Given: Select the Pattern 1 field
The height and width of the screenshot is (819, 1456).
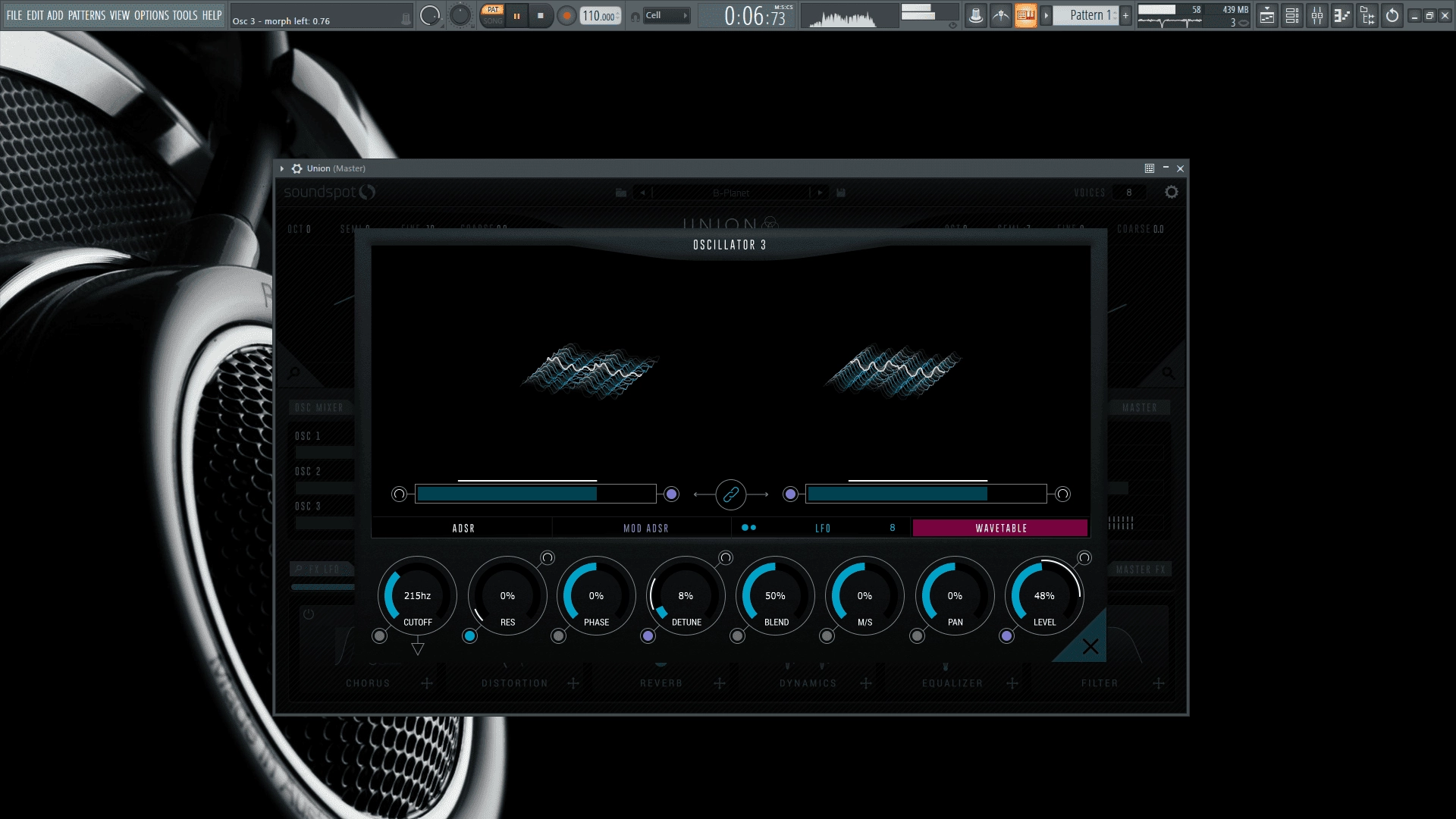Looking at the screenshot, I should point(1086,15).
